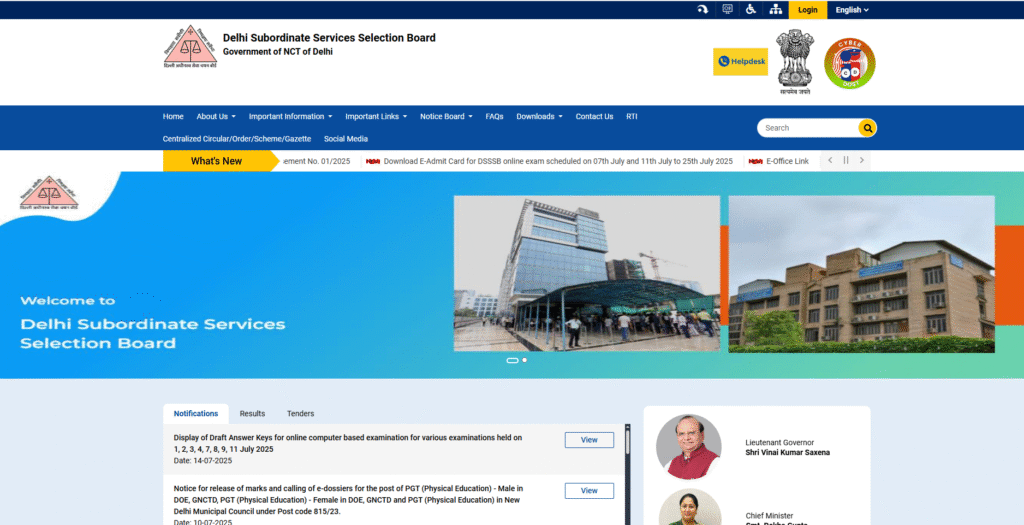Expand the Important Information menu

[291, 116]
